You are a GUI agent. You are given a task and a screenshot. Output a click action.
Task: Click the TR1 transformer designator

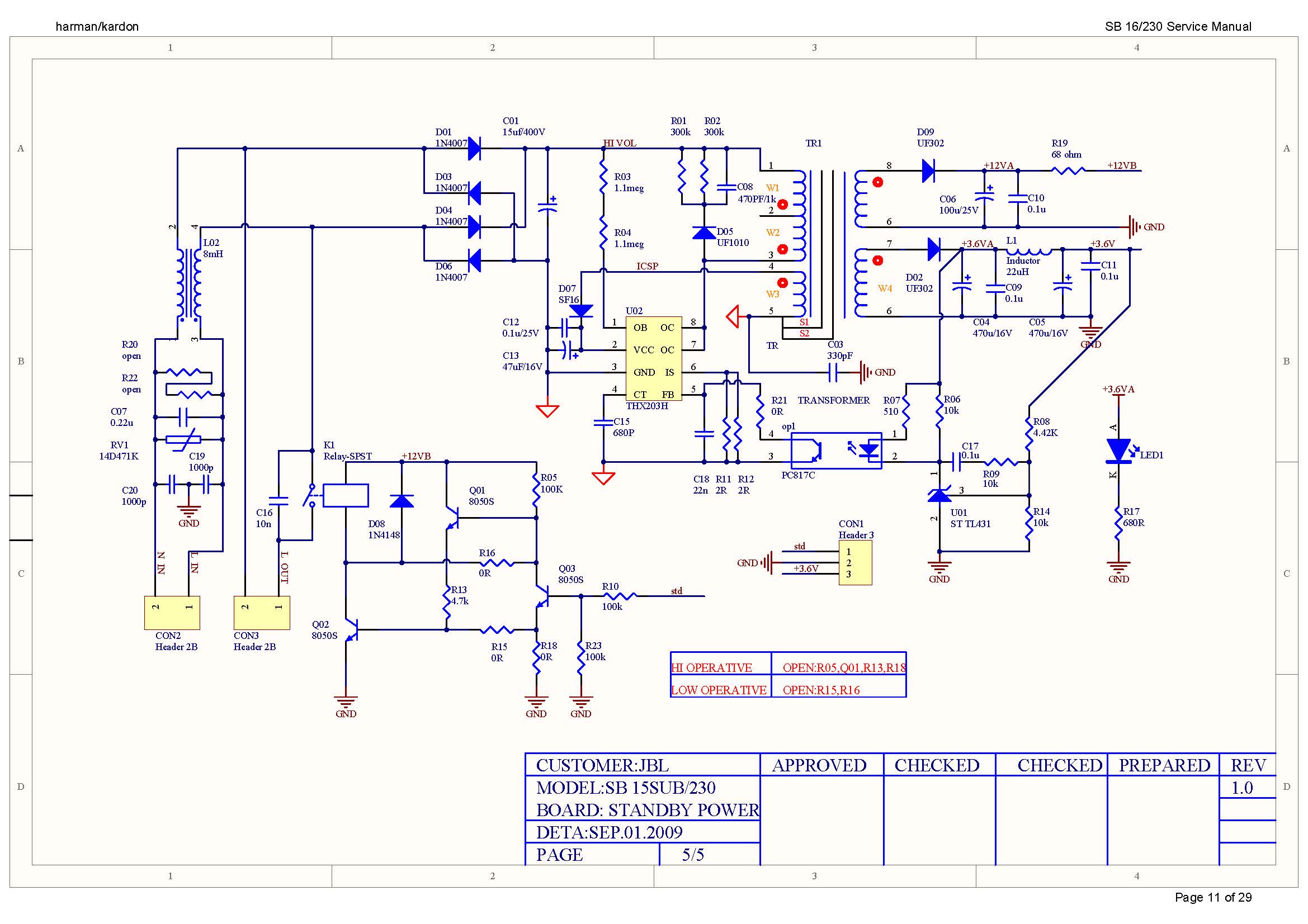tap(814, 144)
